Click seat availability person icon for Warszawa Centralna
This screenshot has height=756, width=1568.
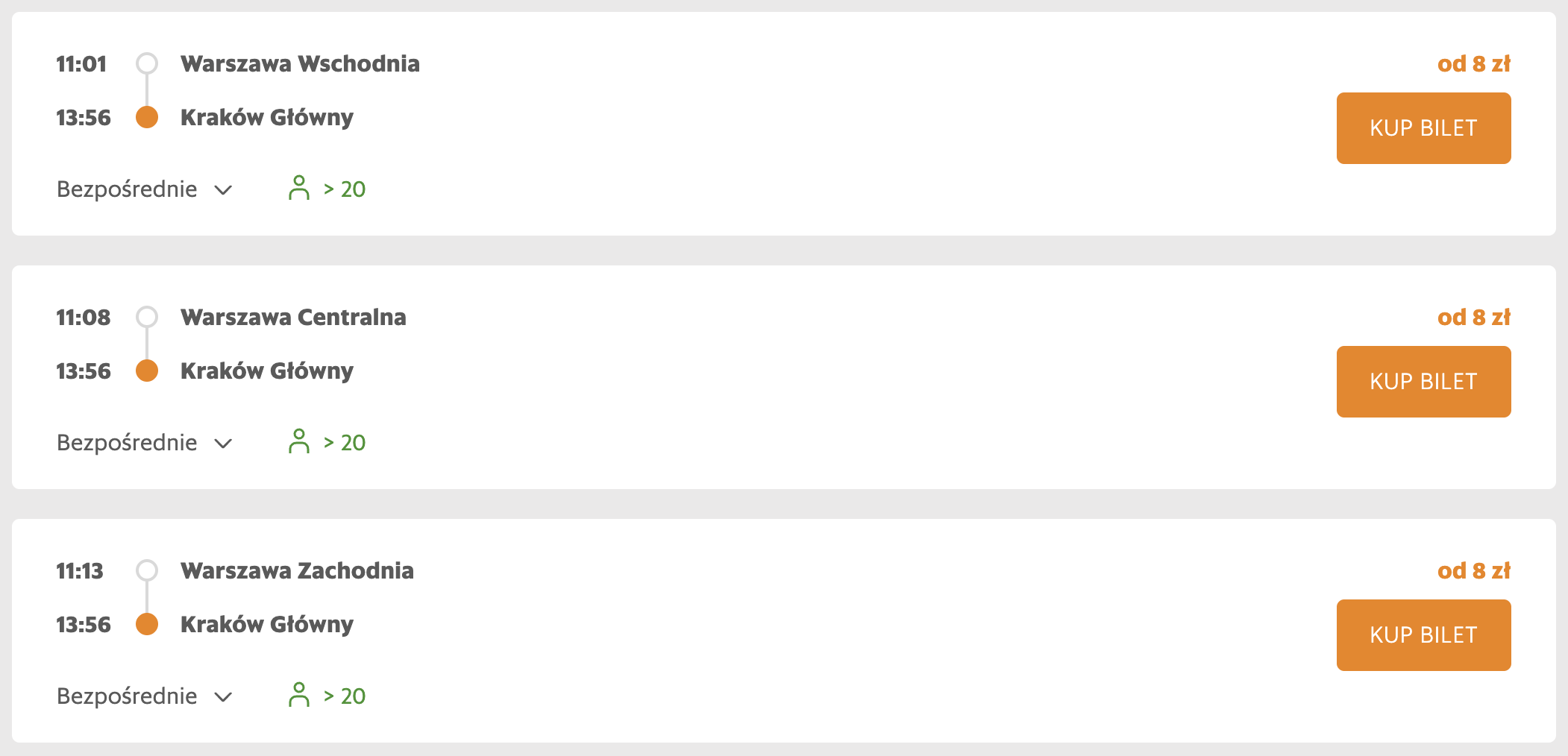(298, 442)
